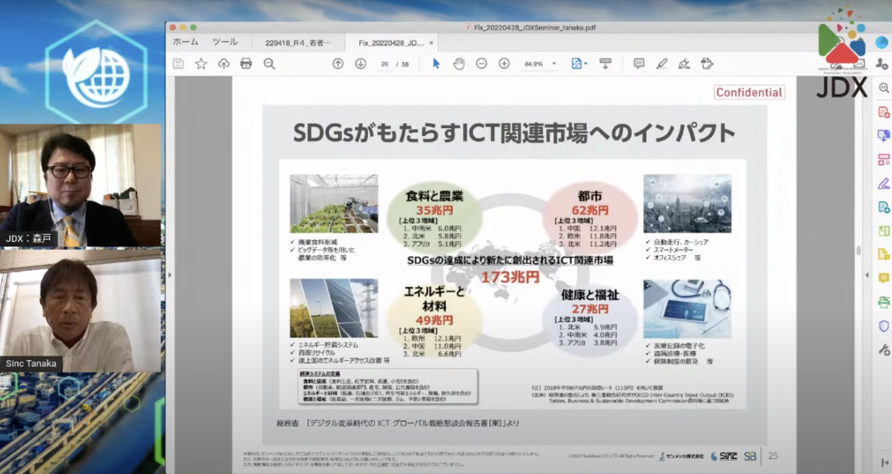Open the green Compare Files sidebar tool
Viewport: 892px width, 474px height.
click(x=883, y=230)
